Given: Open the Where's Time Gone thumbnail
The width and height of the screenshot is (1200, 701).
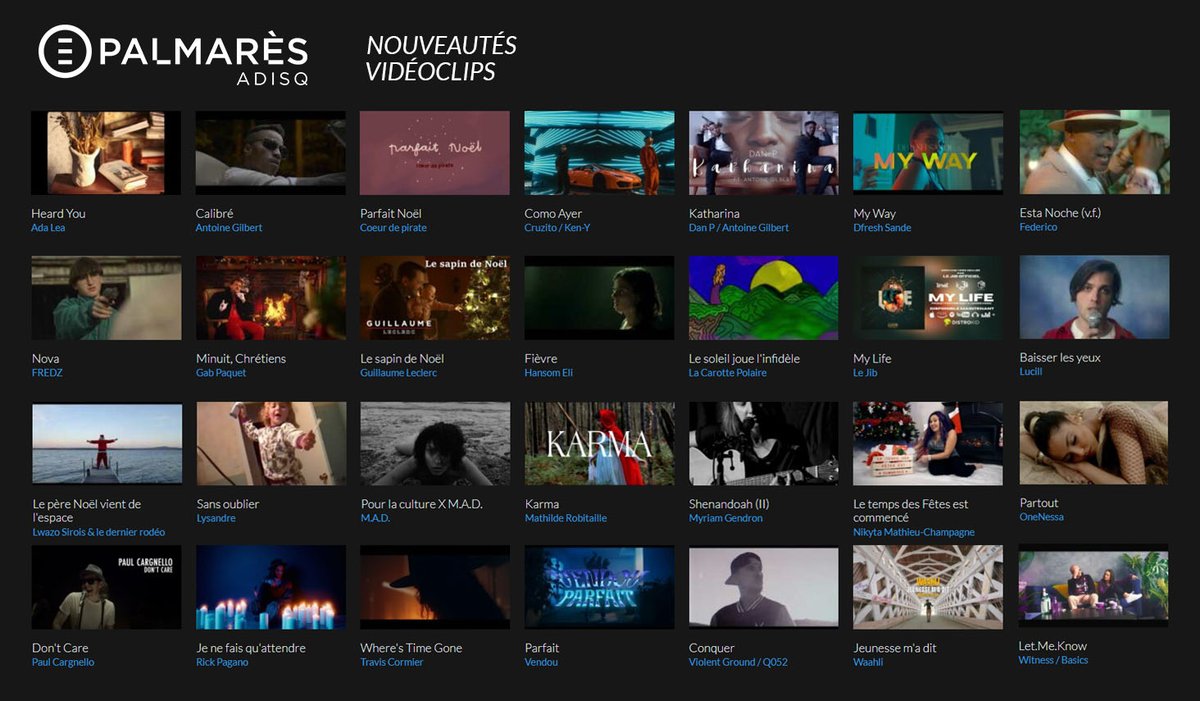Looking at the screenshot, I should coord(435,588).
